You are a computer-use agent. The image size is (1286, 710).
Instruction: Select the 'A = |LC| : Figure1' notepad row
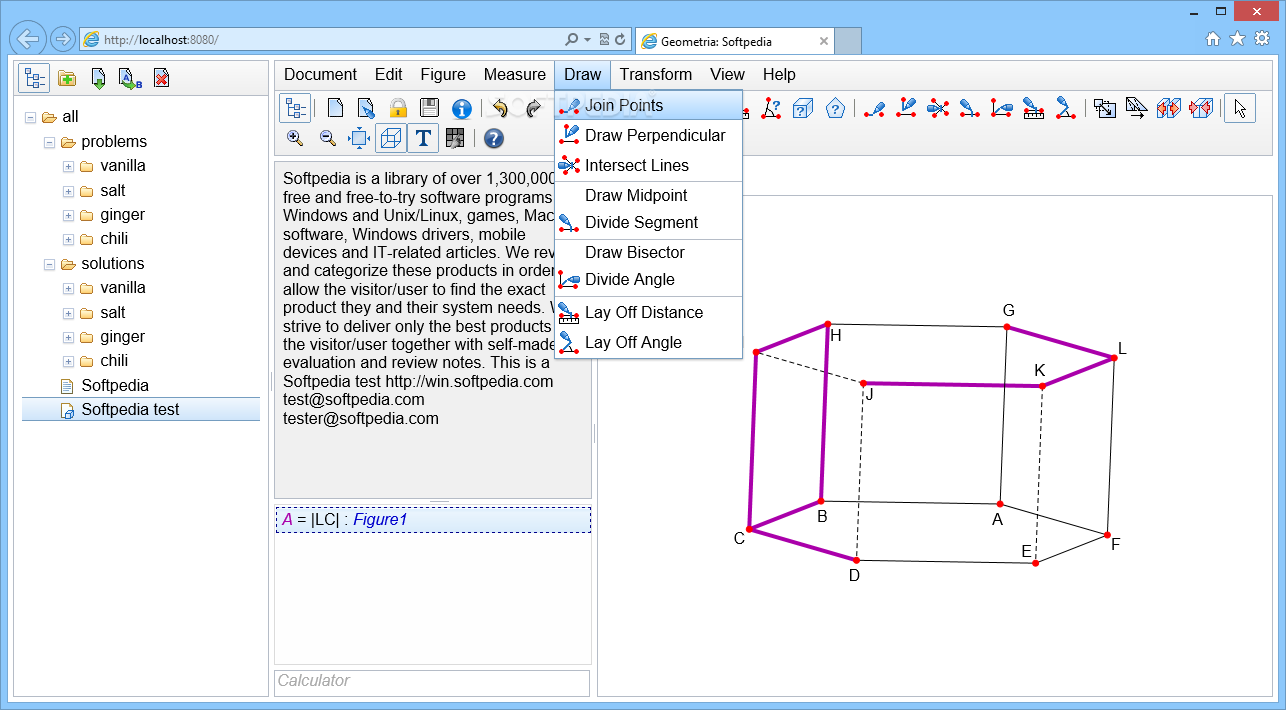[x=433, y=520]
